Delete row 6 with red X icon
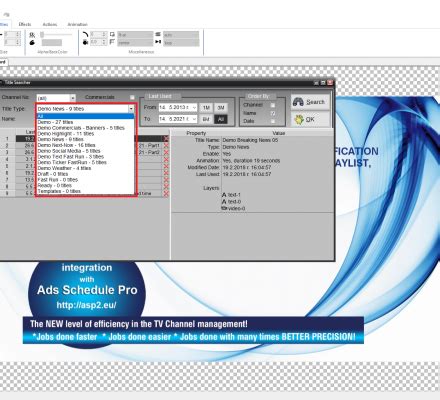Image resolution: width=440 pixels, height=400 pixels. click(166, 173)
